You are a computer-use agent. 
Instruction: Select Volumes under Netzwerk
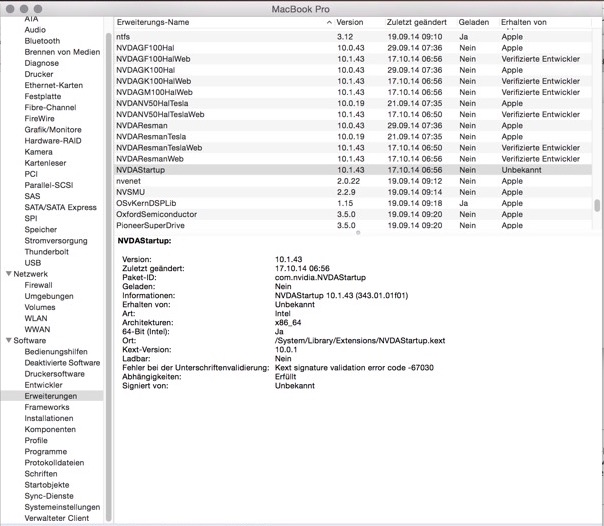click(40, 307)
